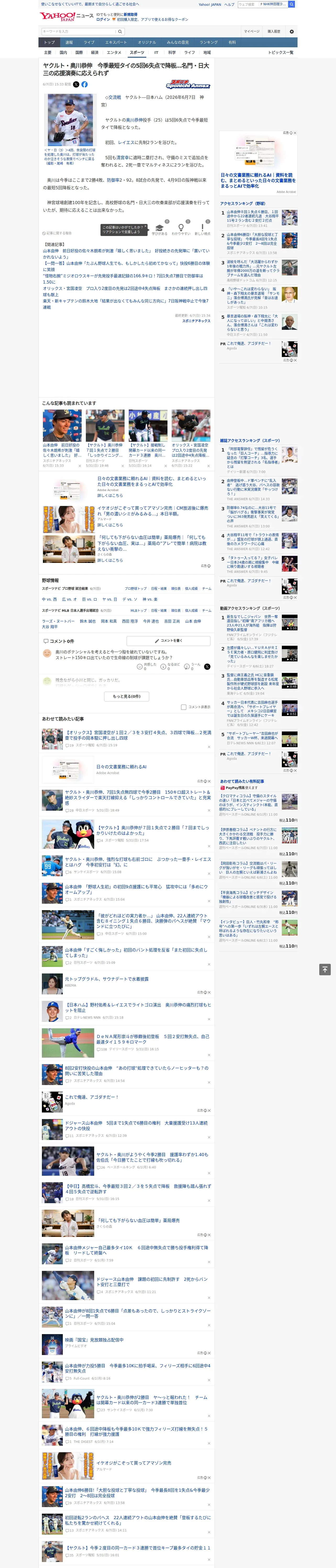Share the first comment on X
The image size is (336, 1568).
(x=207, y=666)
